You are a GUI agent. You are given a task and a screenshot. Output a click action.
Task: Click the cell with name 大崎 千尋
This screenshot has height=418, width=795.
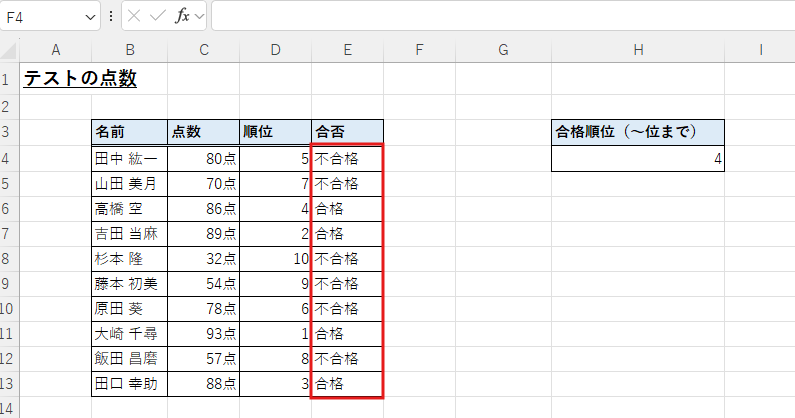(129, 333)
